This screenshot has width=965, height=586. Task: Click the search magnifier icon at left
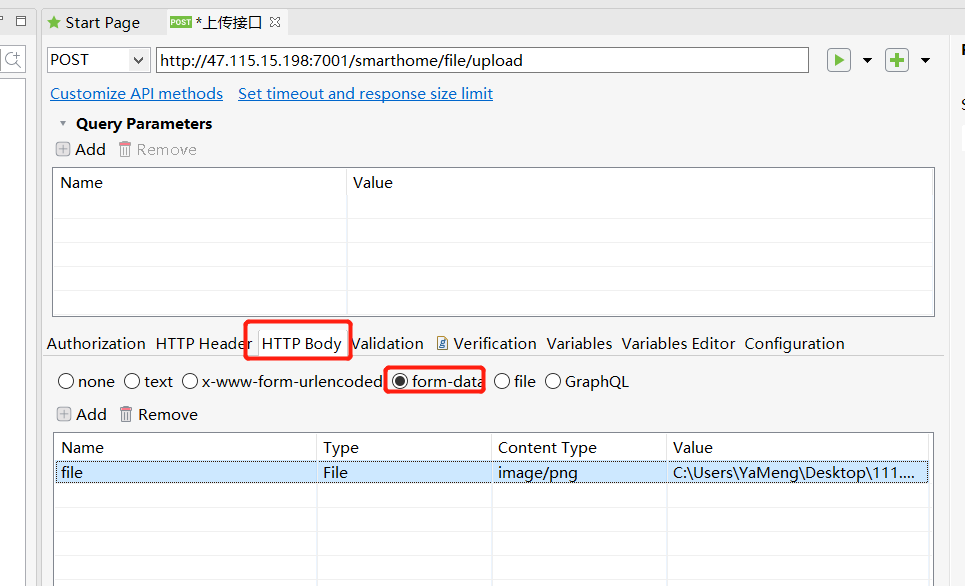point(14,60)
